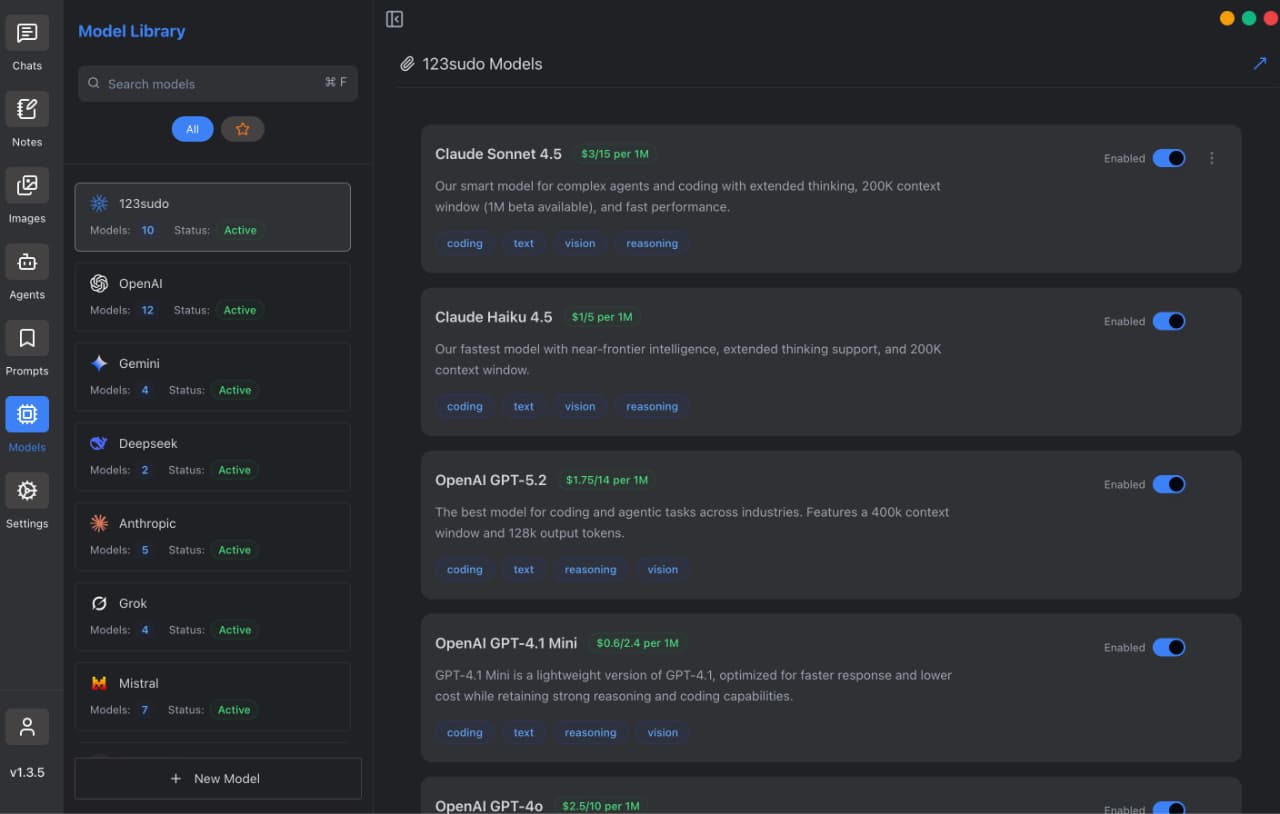Open the Notes section

point(27,109)
